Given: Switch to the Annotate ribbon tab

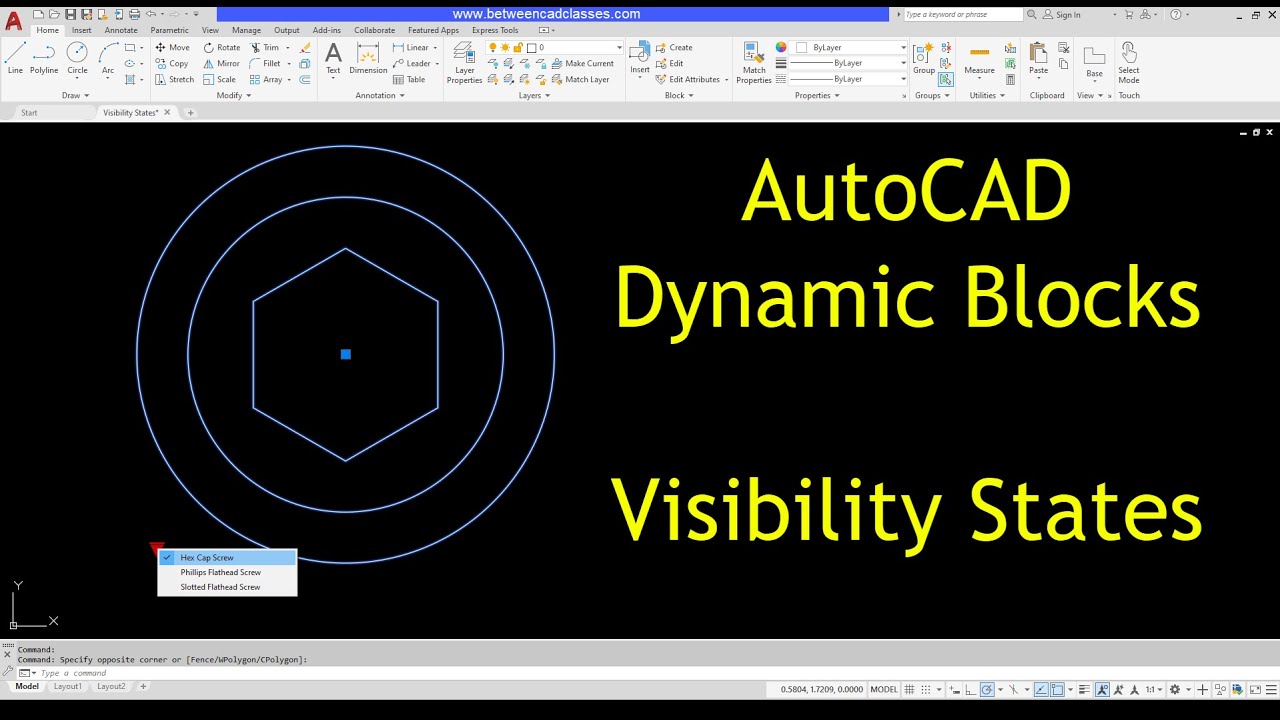Looking at the screenshot, I should point(121,30).
